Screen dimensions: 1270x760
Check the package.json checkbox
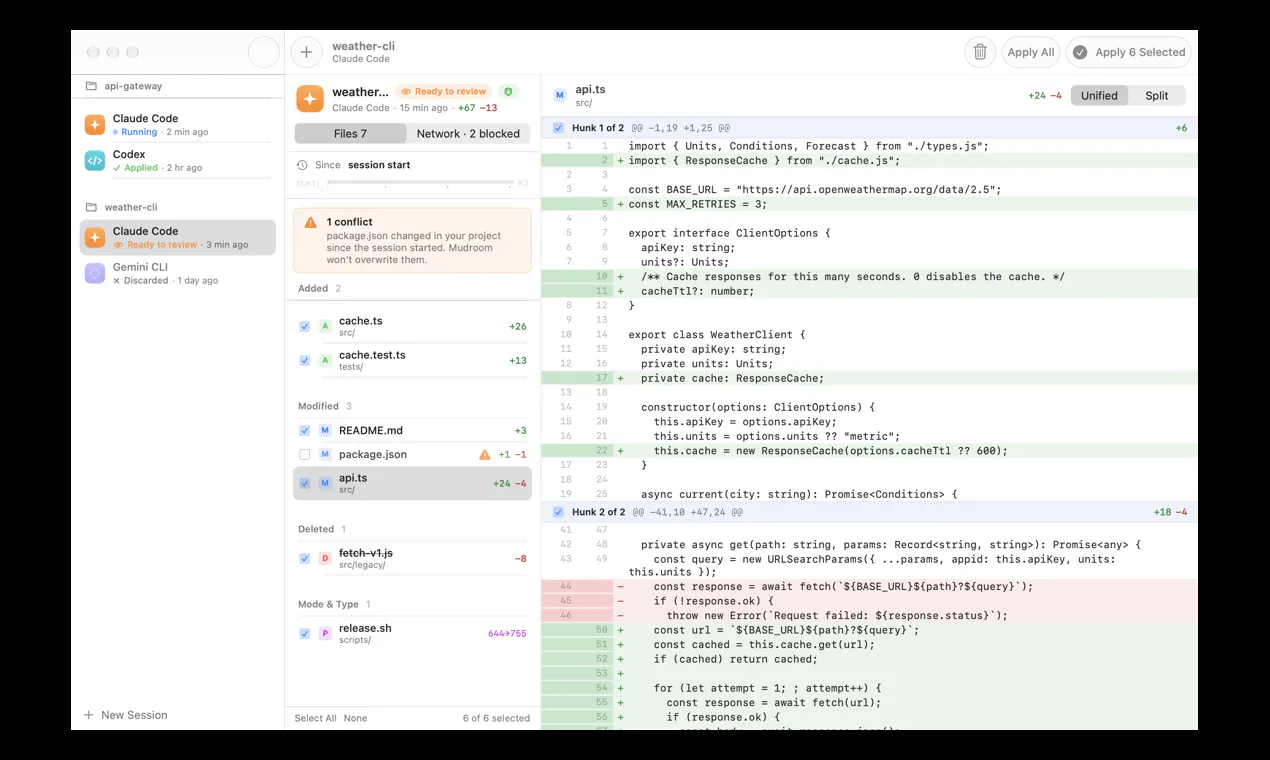[305, 455]
